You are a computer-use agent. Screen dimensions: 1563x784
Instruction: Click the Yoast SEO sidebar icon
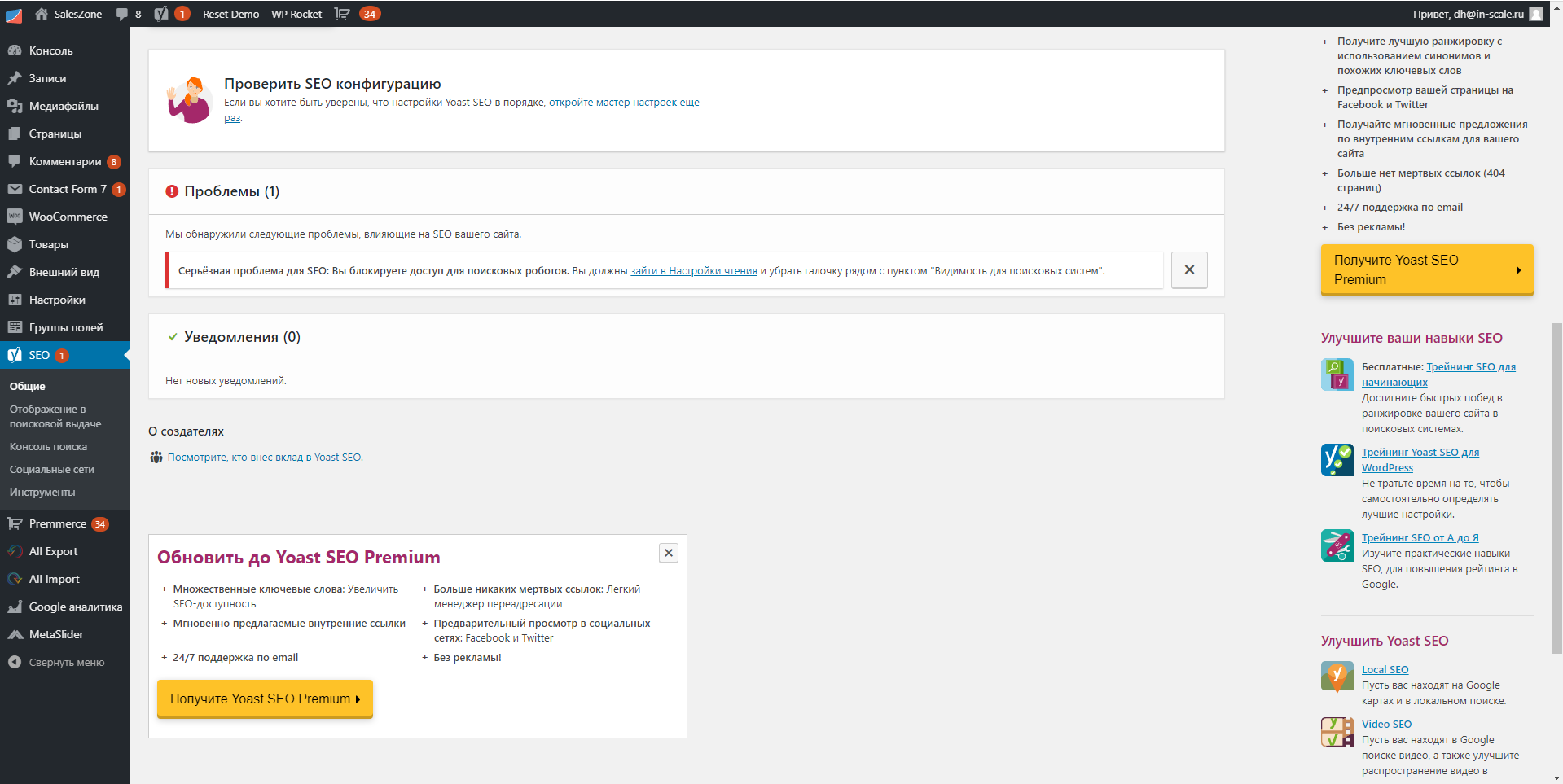tap(15, 355)
